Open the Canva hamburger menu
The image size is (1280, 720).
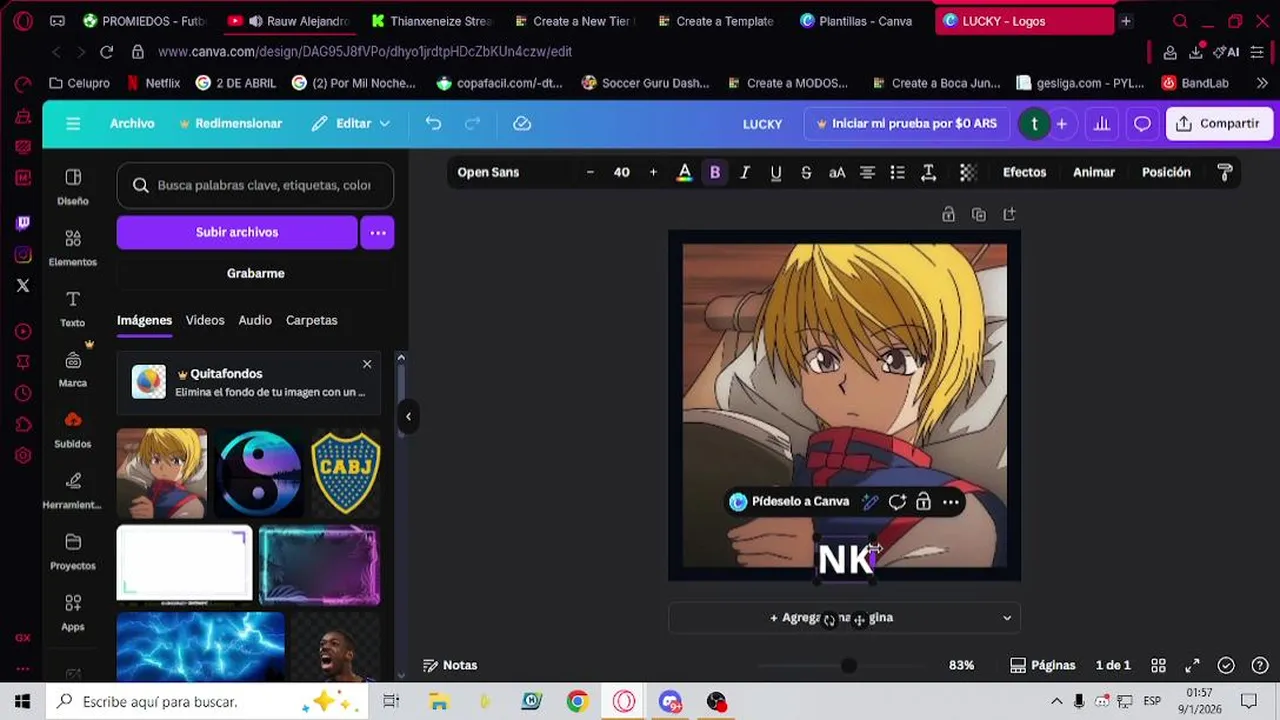[x=73, y=124]
